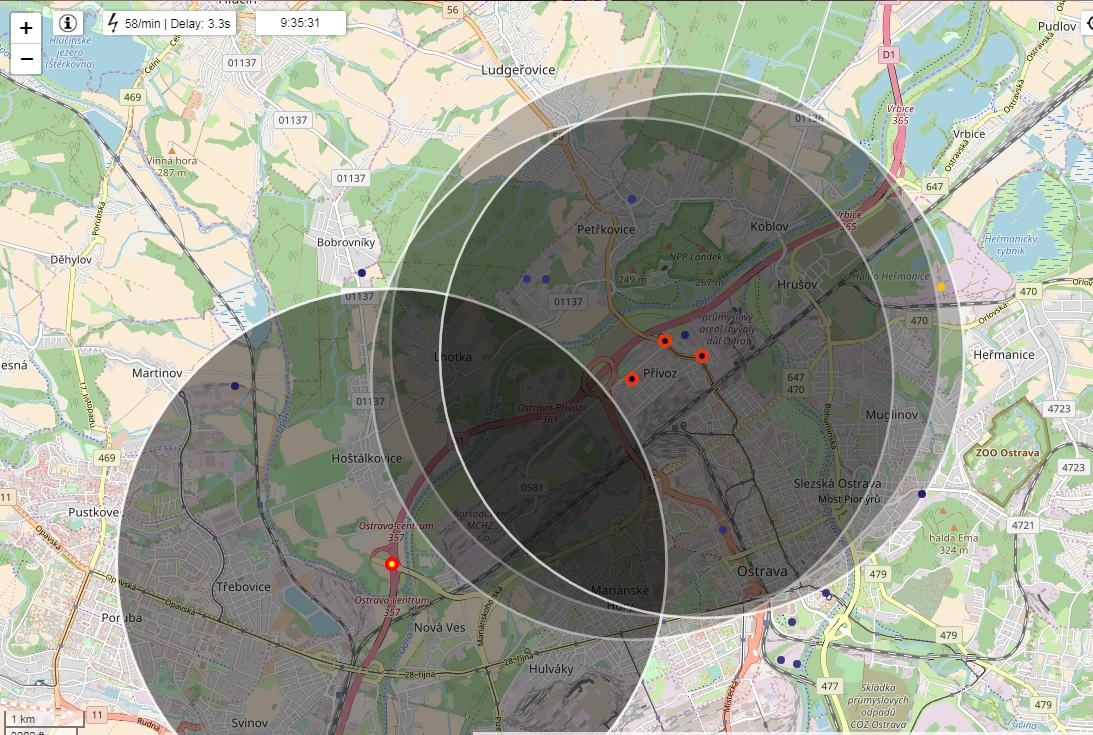Click the Nová Ves label
Screen dimensions: 1093x735
coord(439,628)
